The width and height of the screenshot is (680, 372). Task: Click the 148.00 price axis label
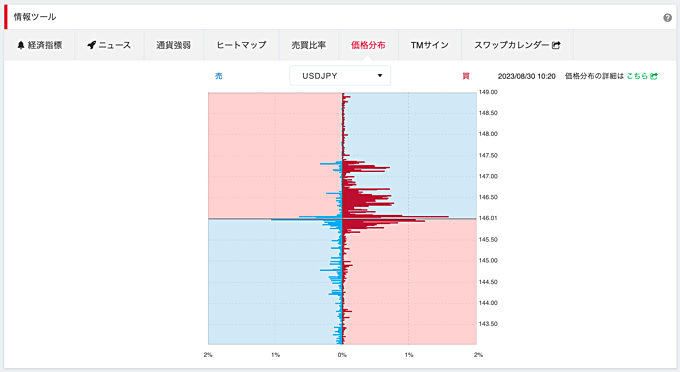488,134
